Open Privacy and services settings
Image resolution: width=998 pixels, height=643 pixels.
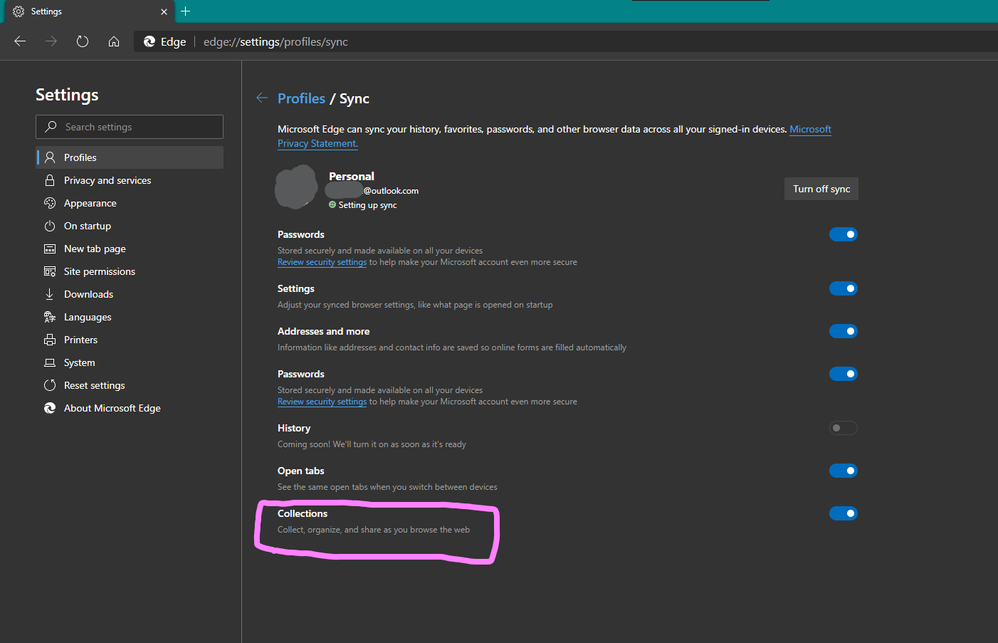click(130, 180)
